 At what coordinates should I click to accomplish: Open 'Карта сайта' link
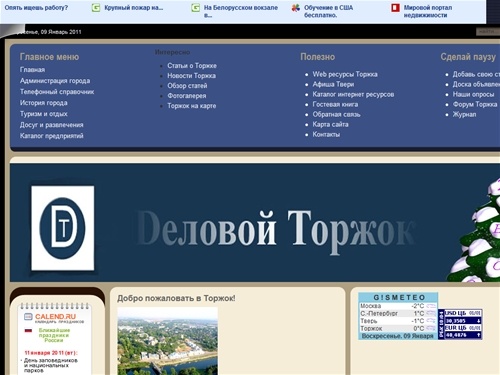331,124
